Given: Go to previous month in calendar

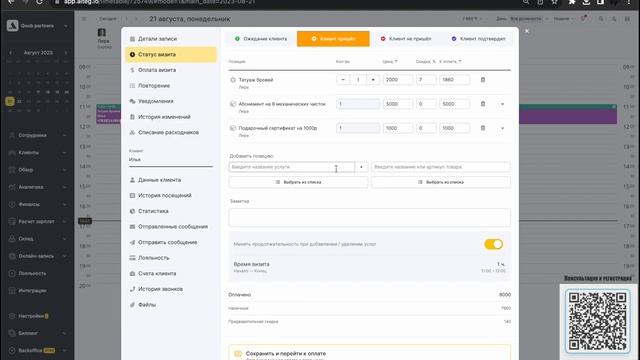Looking at the screenshot, I should point(11,53).
